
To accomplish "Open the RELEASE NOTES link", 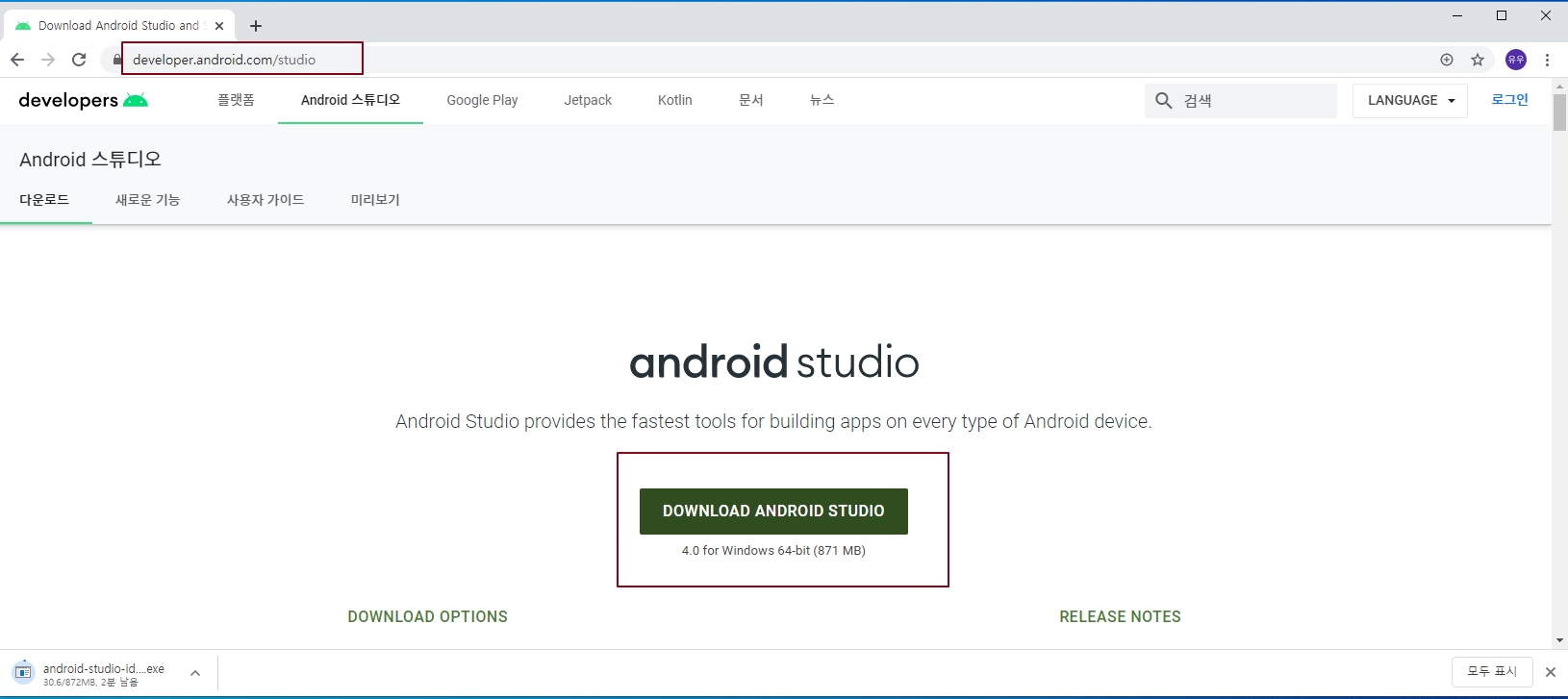I will click(x=1121, y=617).
